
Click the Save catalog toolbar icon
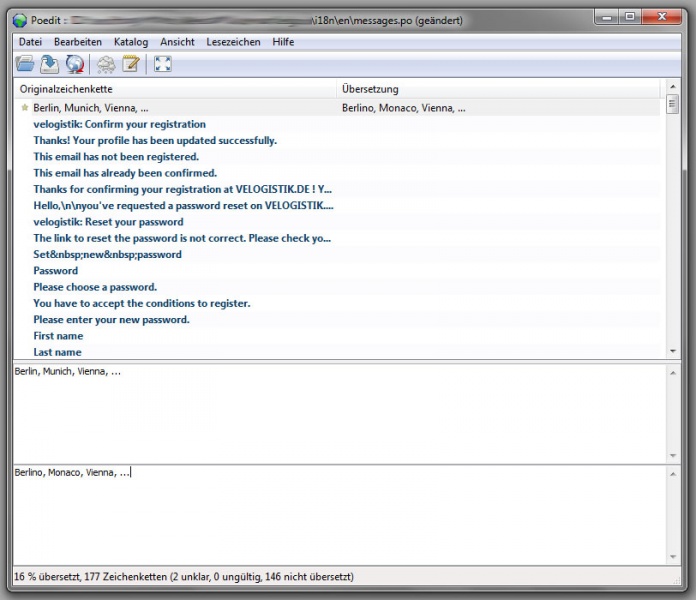(x=50, y=65)
